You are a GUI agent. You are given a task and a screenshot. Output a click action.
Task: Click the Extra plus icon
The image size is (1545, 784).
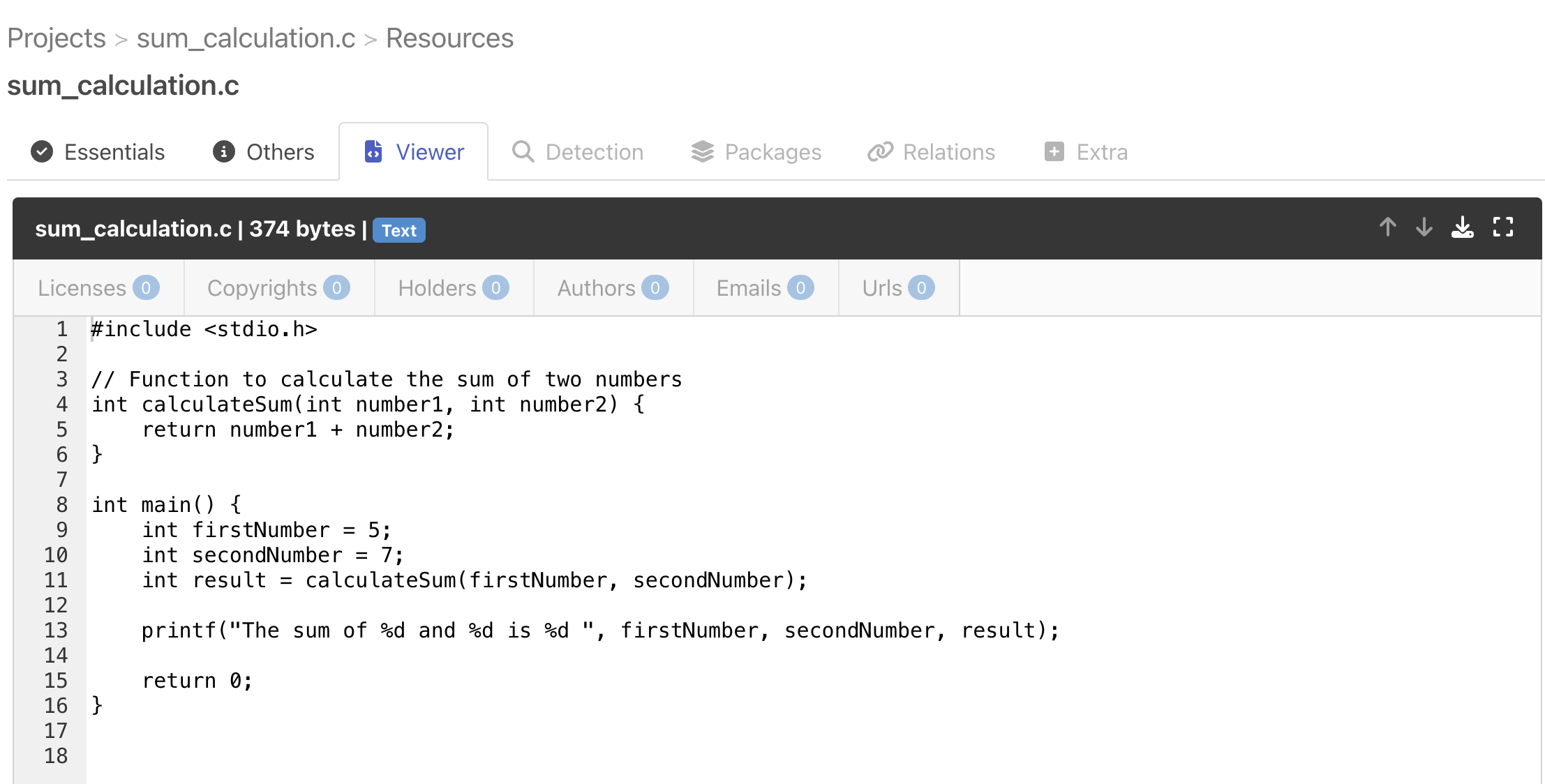1054,151
